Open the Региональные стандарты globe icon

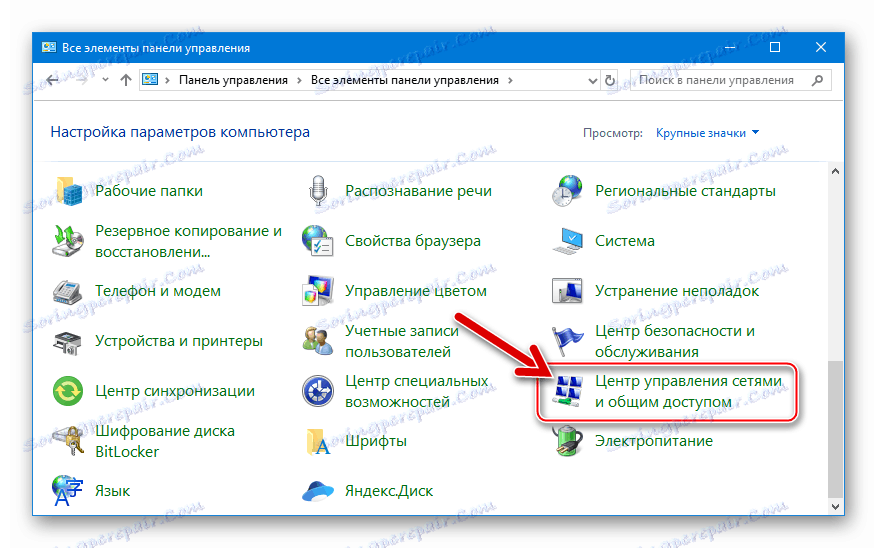coord(567,191)
